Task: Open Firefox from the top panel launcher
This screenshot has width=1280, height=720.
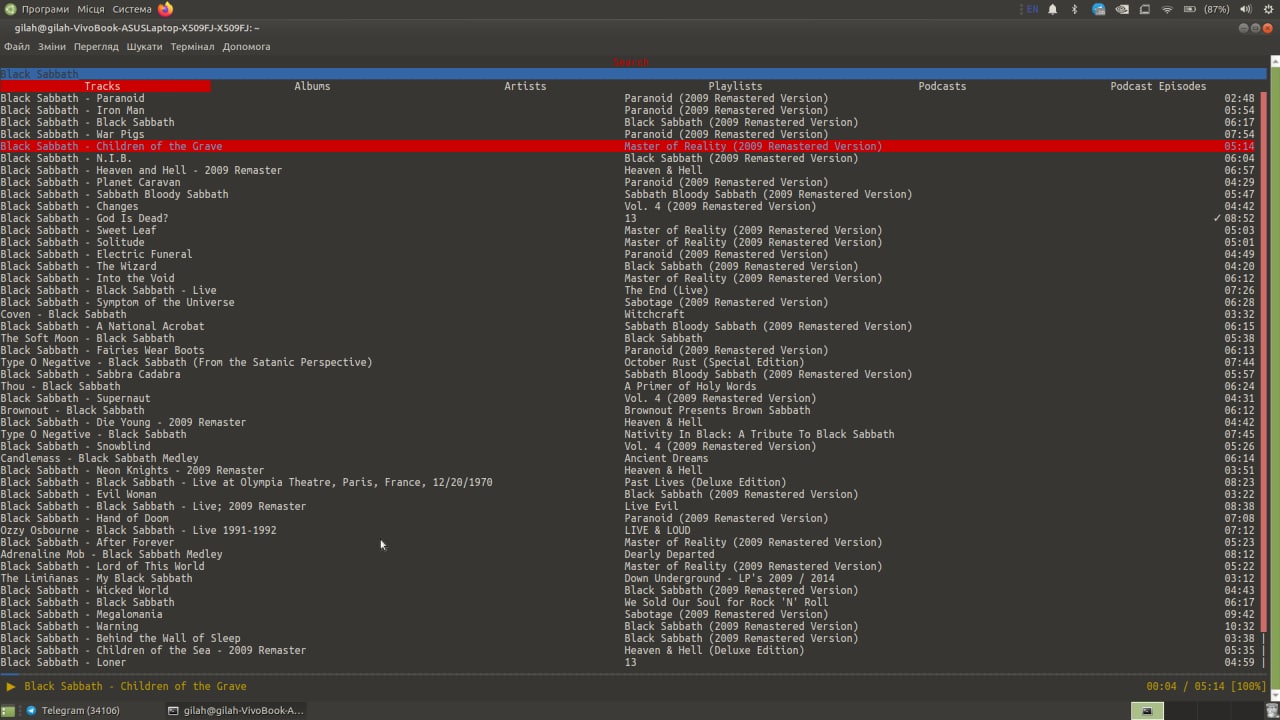Action: pos(165,9)
